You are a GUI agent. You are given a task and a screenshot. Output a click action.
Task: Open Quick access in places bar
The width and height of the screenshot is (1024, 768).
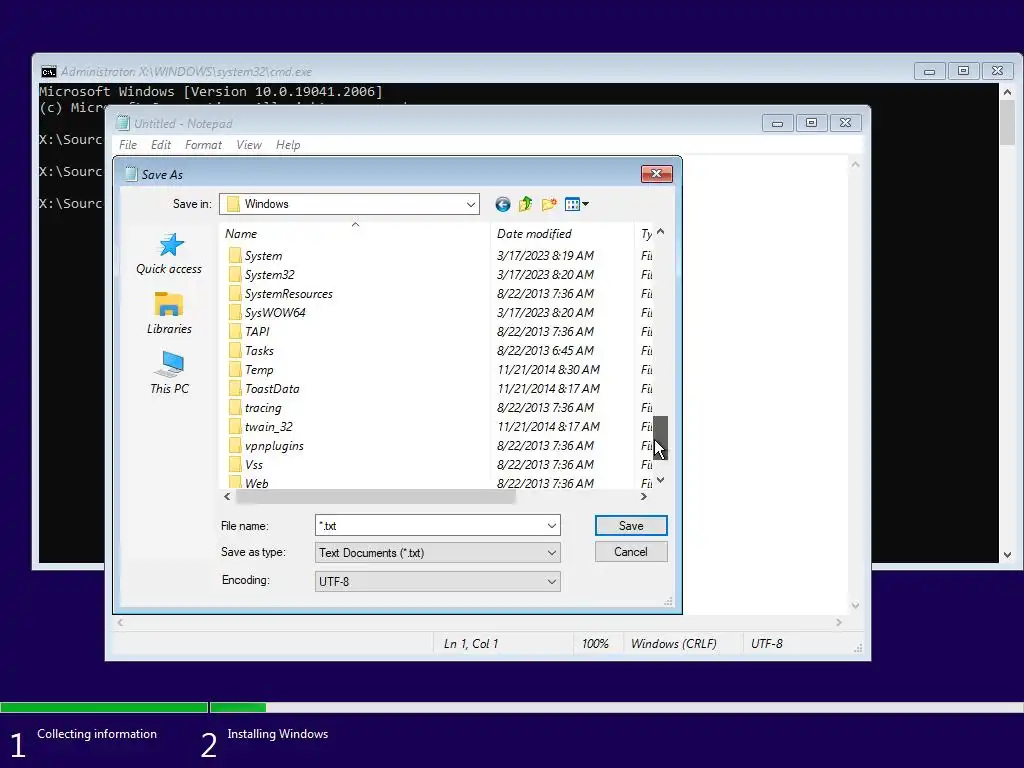[x=169, y=254]
